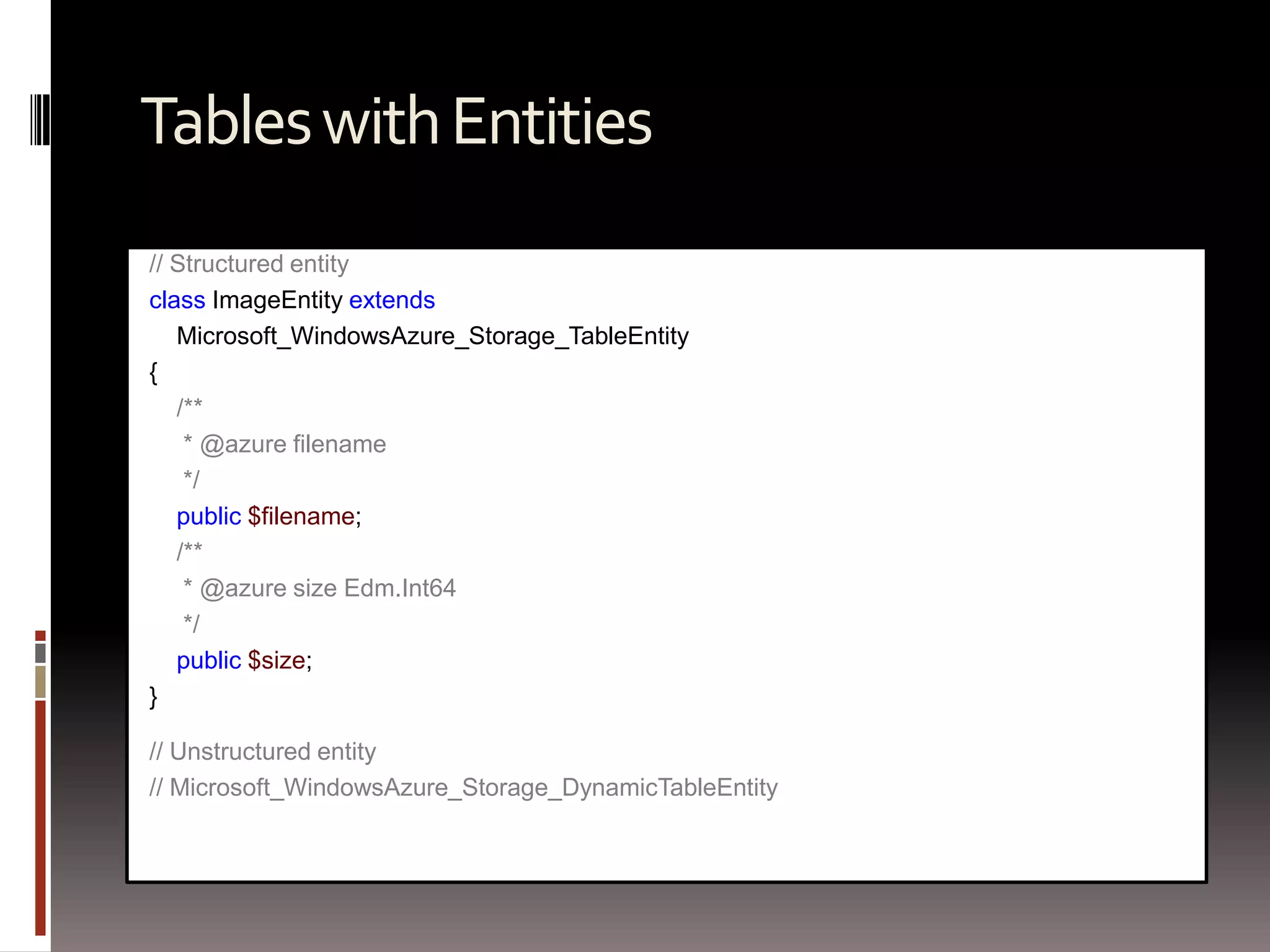
Task: Click the long red vertical bar
Action: pyautogui.click(x=40, y=817)
